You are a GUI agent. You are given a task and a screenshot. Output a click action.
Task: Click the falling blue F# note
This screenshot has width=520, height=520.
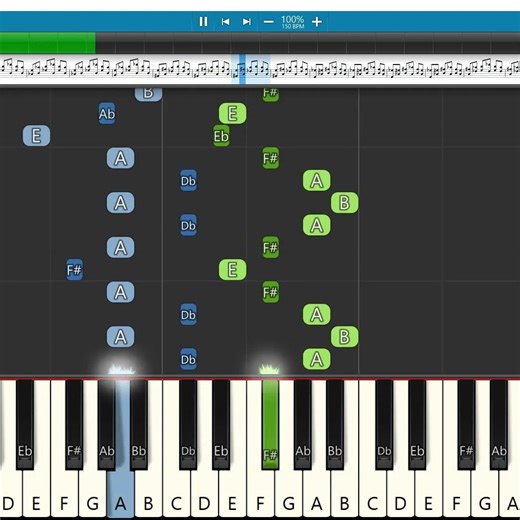pos(74,269)
